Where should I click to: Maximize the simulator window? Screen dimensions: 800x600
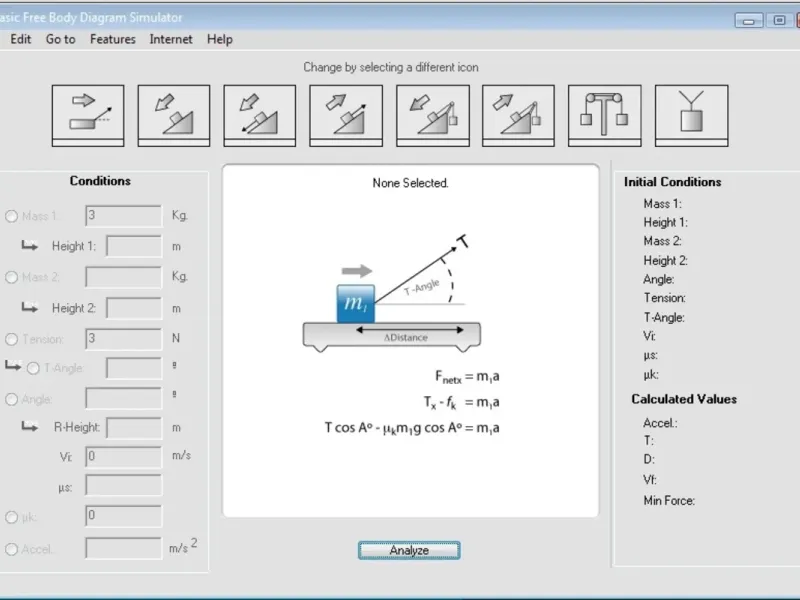click(779, 20)
